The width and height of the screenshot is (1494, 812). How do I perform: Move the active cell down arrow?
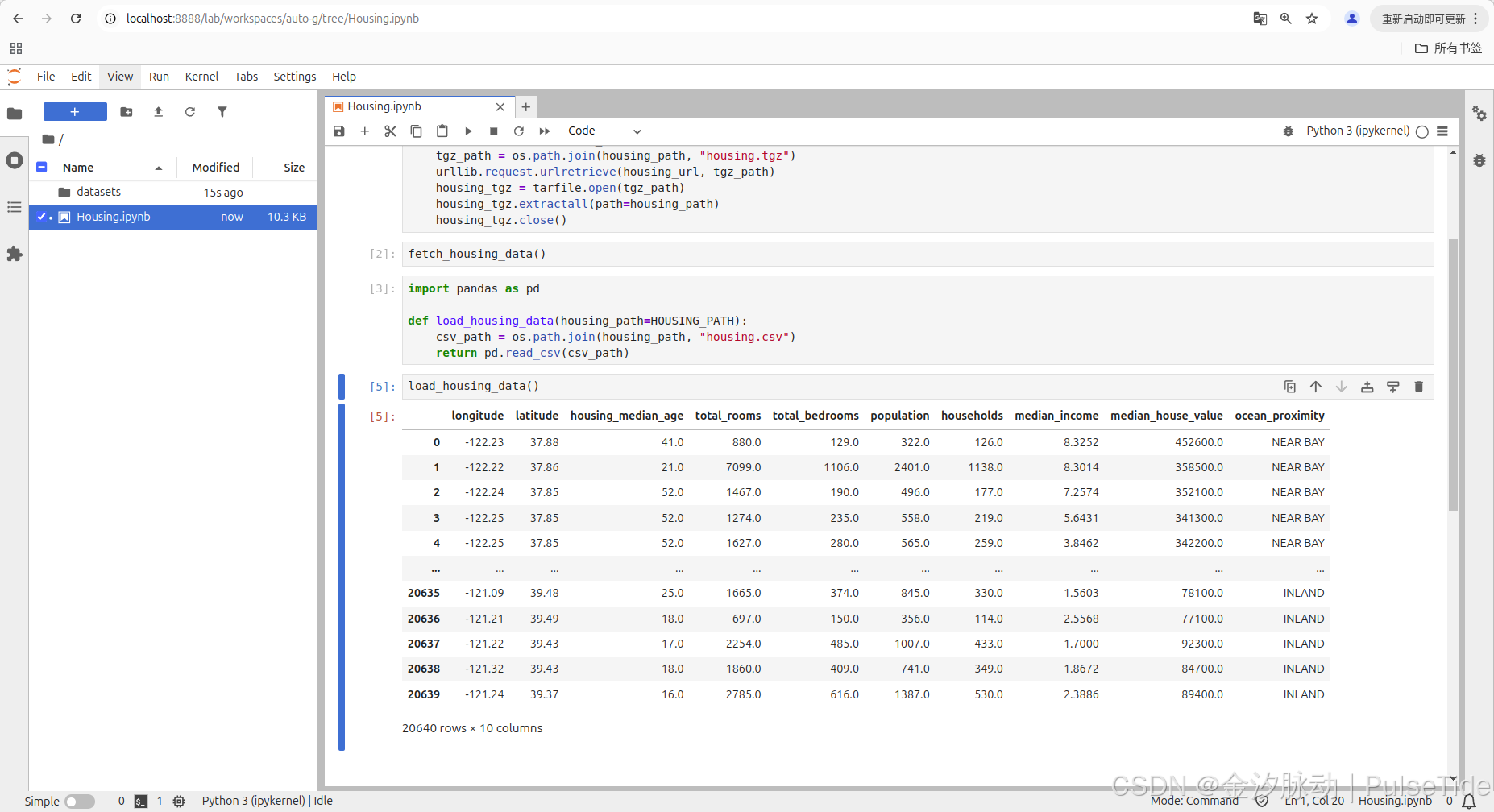click(x=1342, y=387)
